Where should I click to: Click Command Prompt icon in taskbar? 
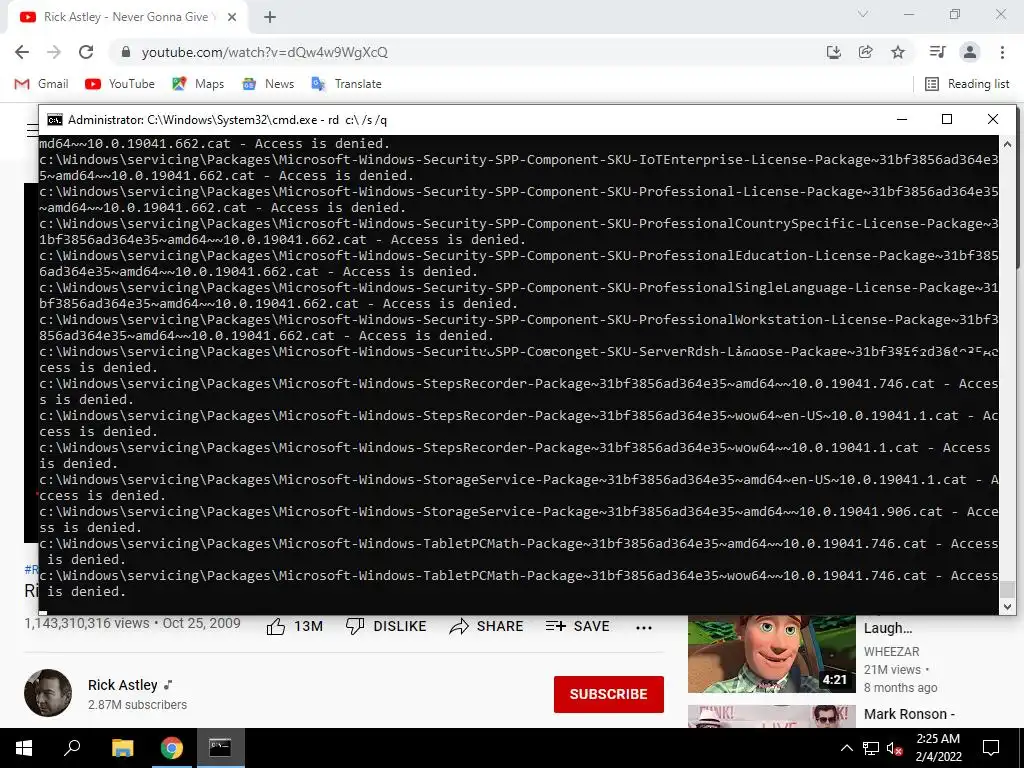click(220, 748)
